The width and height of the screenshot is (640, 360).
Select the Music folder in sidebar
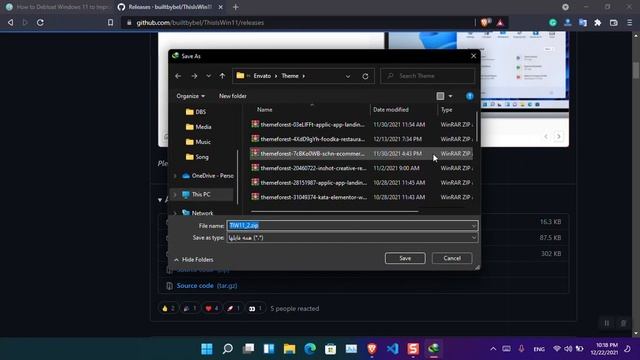pos(198,142)
